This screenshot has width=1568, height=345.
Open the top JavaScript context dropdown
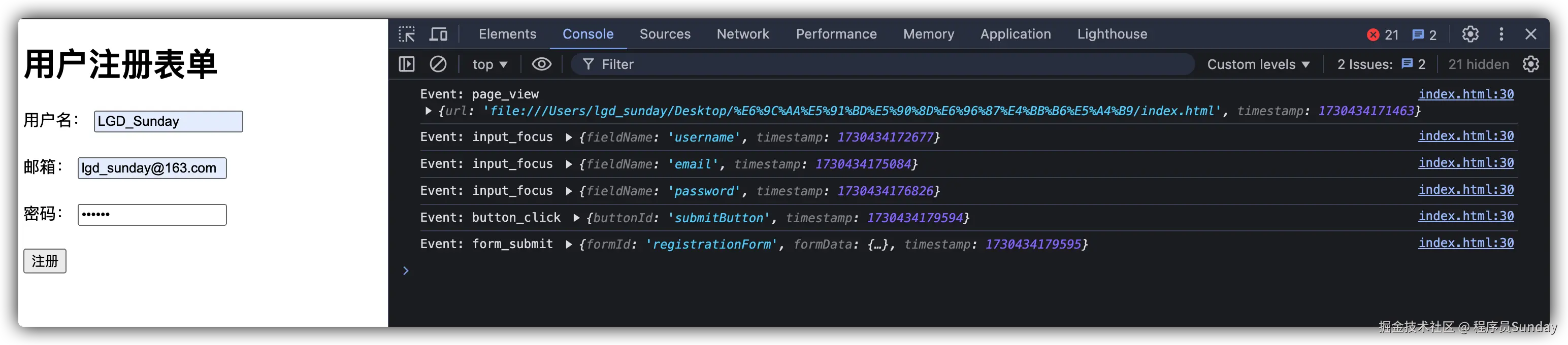click(x=489, y=64)
